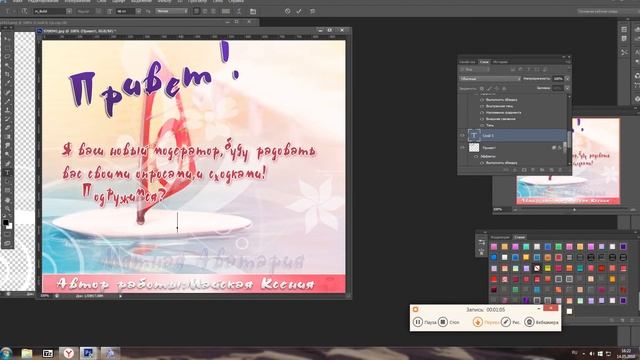Open the layer blend mode dropdown
The image size is (640, 360).
(x=490, y=79)
